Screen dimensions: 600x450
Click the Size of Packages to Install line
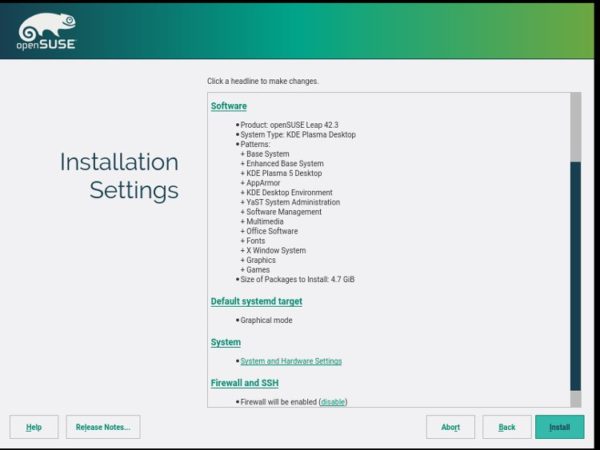(298, 280)
